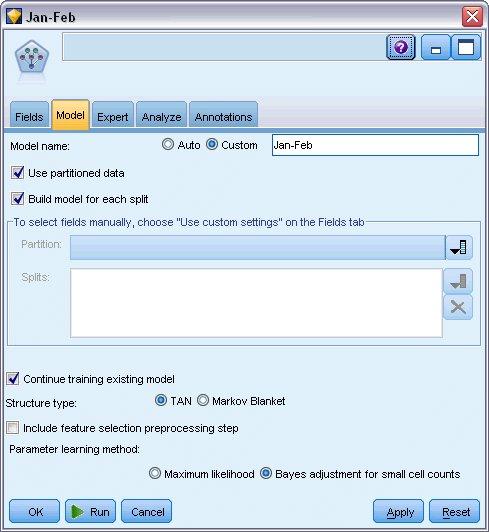The height and width of the screenshot is (532, 489).
Task: Go to the Analyze tab
Action: pos(162,115)
